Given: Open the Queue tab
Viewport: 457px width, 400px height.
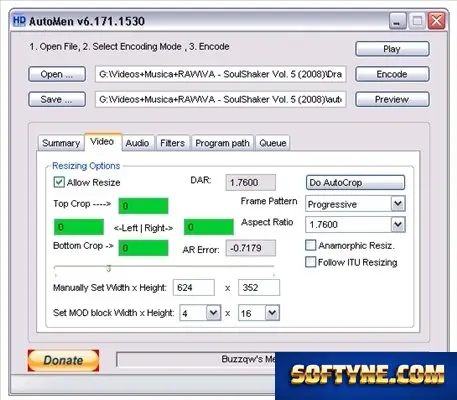Looking at the screenshot, I should point(273,143).
